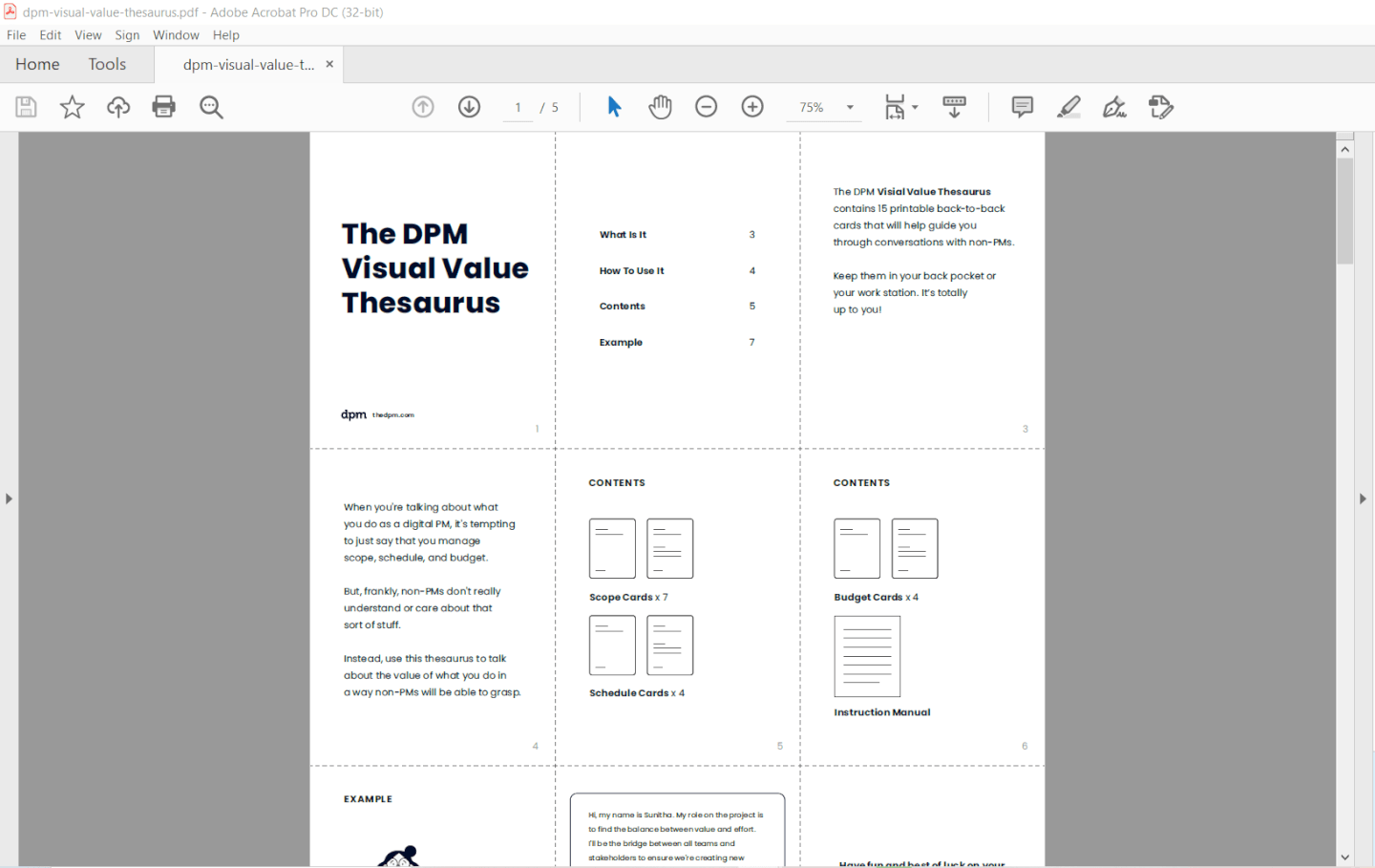1375x868 pixels.
Task: Click the 'Contents' table entry on page 2
Action: point(622,307)
